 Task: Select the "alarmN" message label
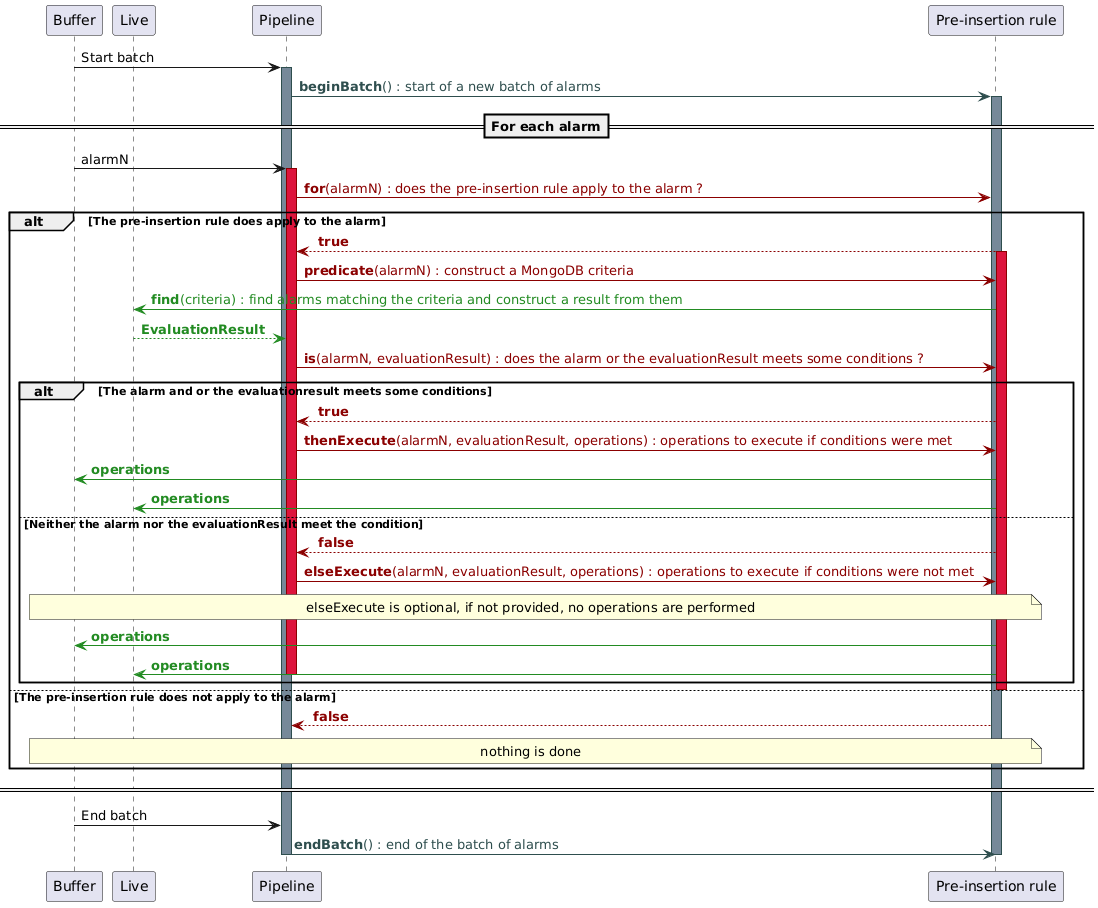click(x=104, y=160)
